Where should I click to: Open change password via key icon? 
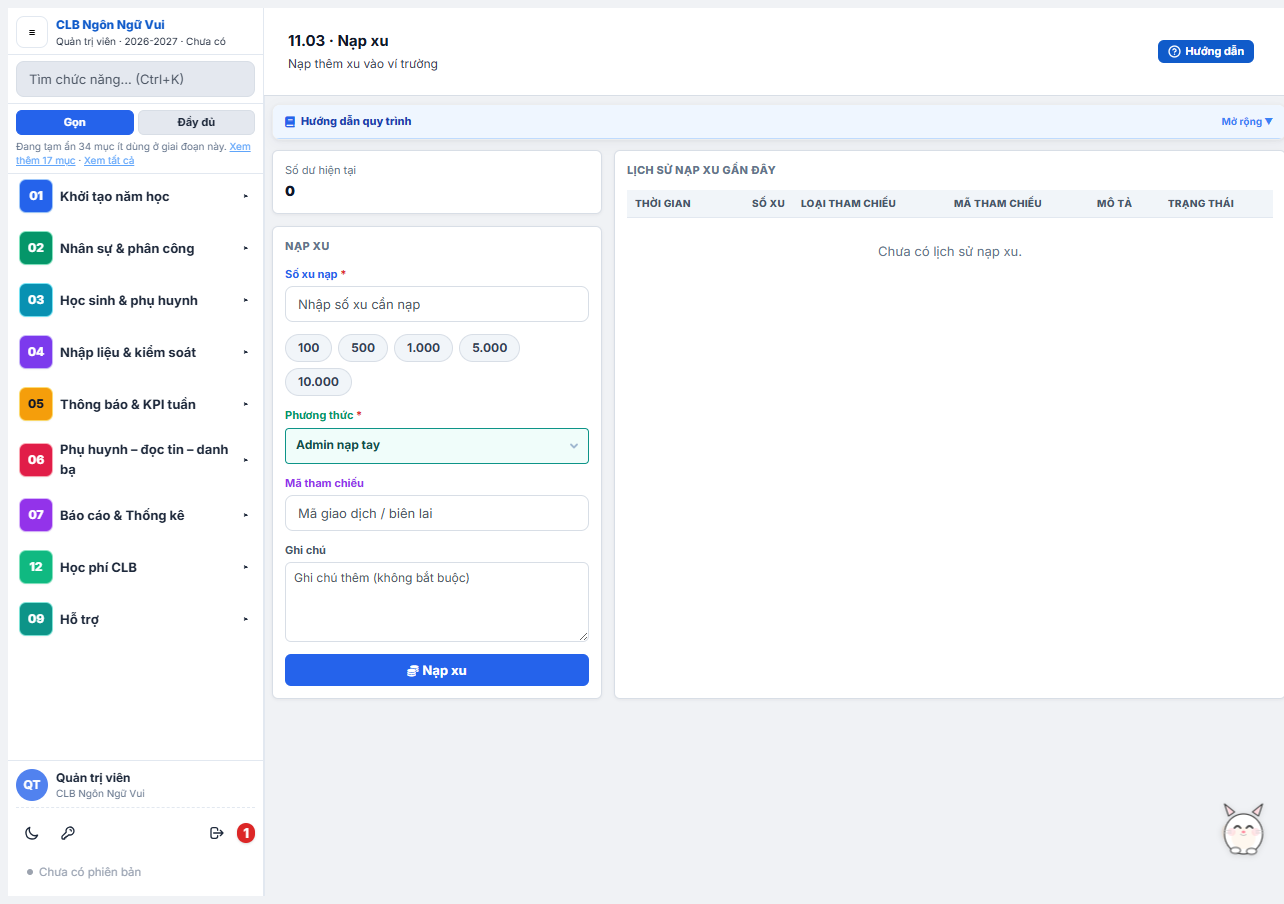pos(68,833)
